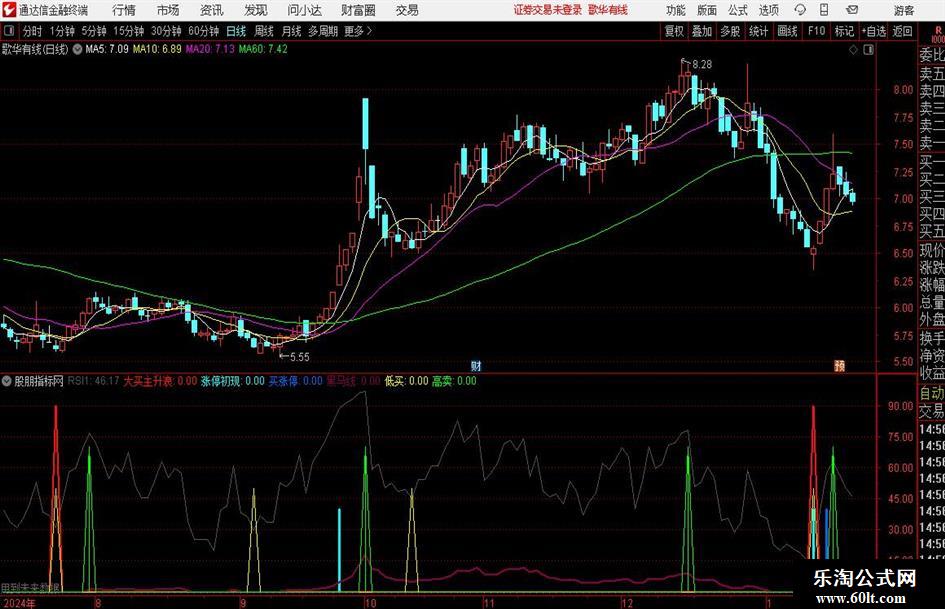Screen dimensions: 945x609
Task: Expand the 股朋指标网 indicator dropdown
Action: click(x=6, y=381)
